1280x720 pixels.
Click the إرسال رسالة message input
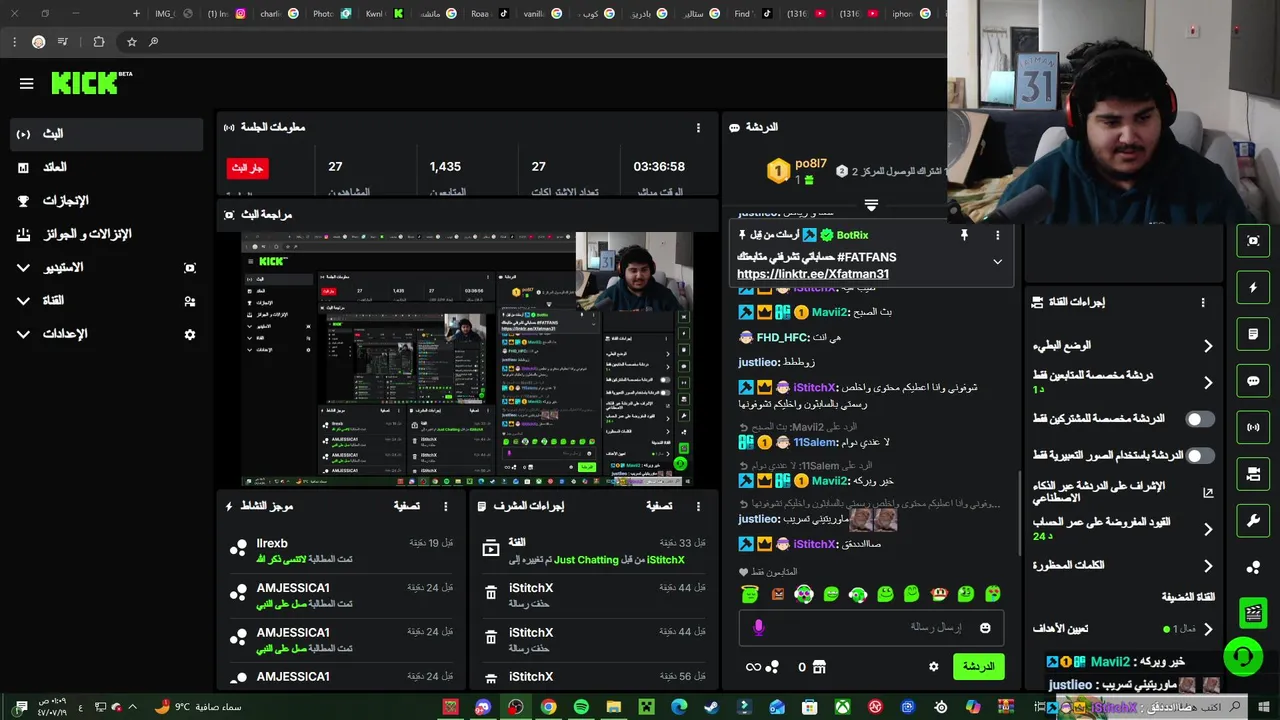tap(870, 627)
